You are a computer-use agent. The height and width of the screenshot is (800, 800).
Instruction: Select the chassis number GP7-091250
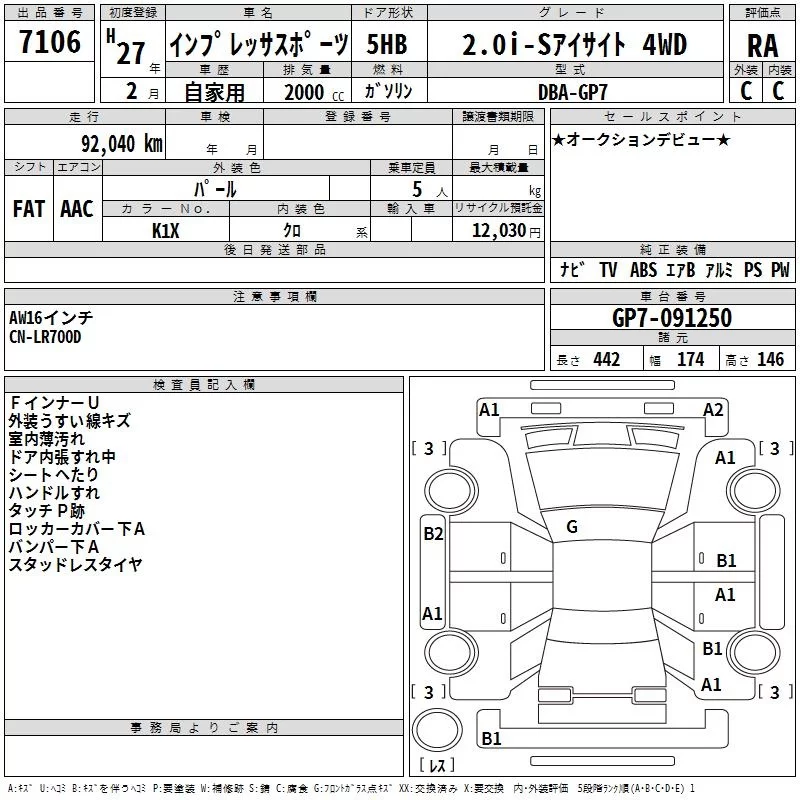(x=671, y=318)
